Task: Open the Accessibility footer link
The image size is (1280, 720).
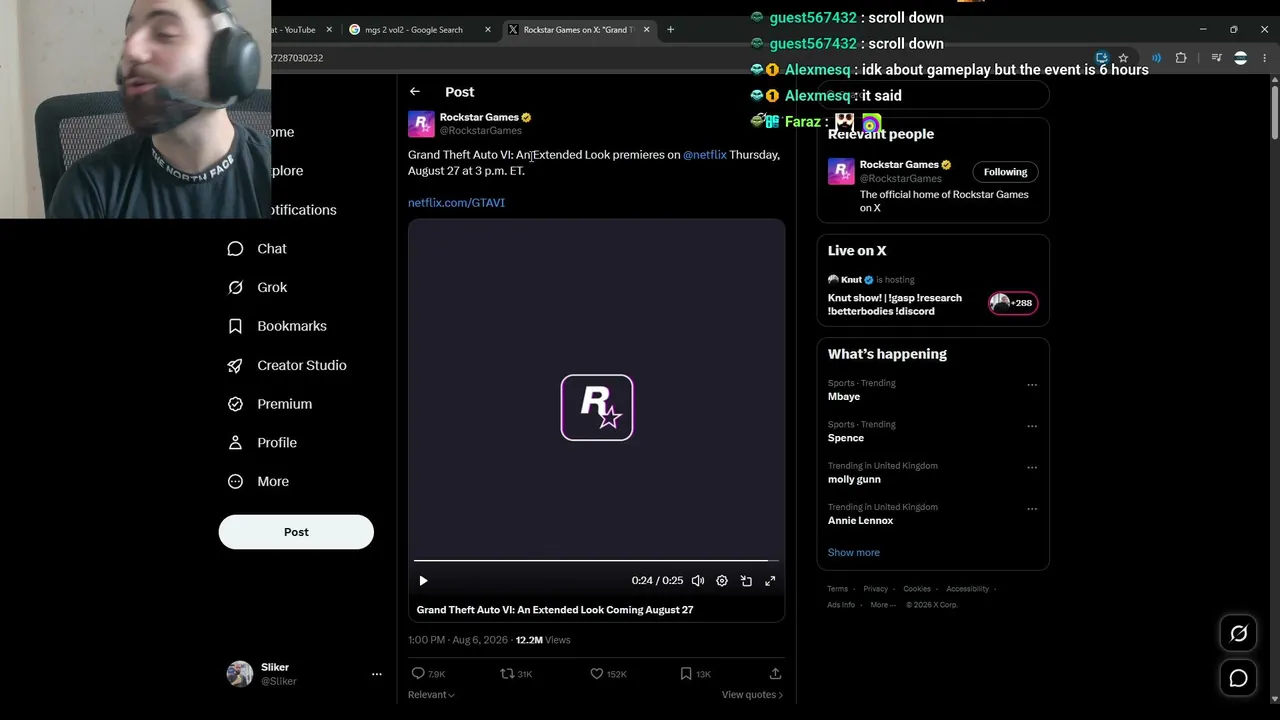Action: (967, 589)
